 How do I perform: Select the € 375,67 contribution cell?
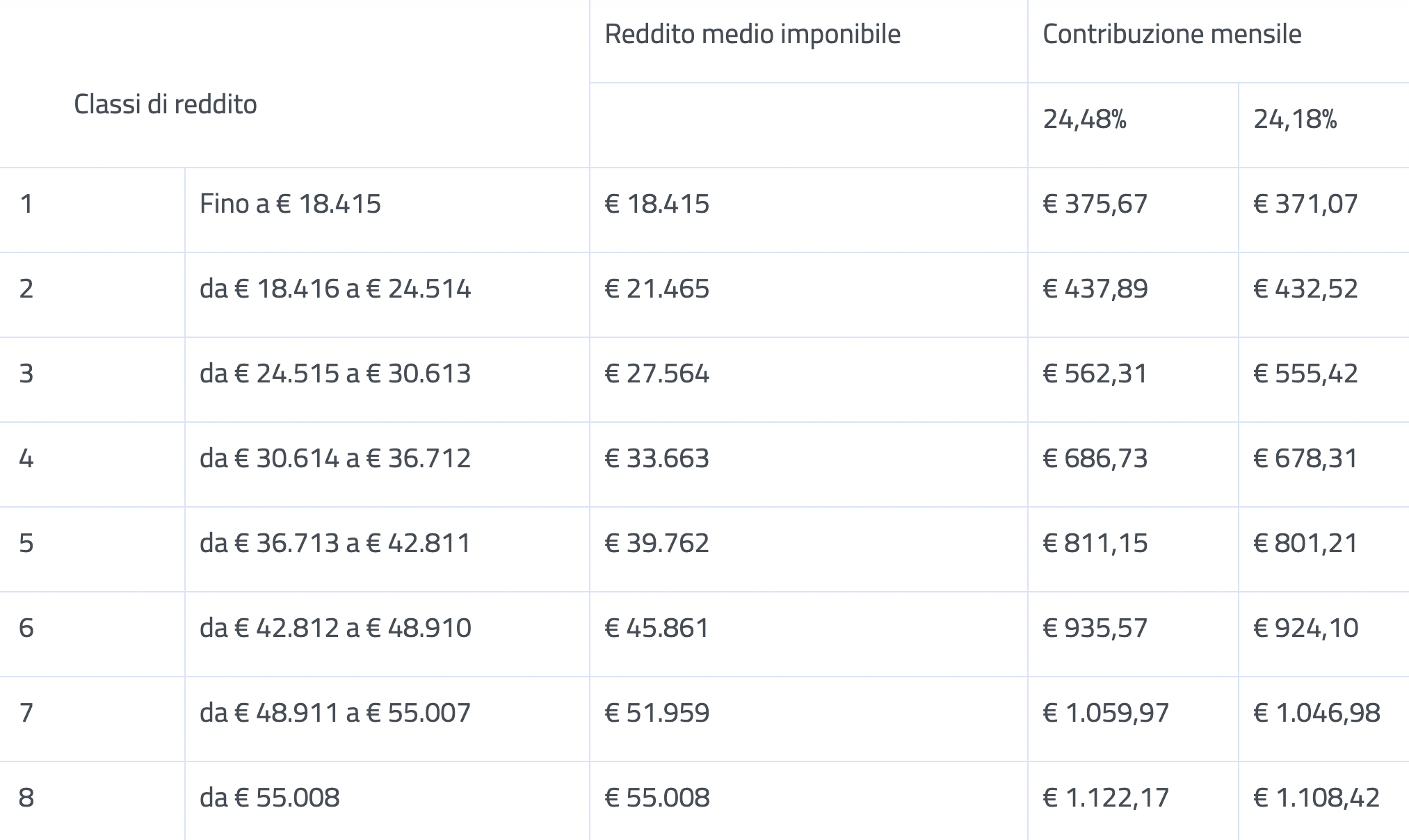click(x=1095, y=204)
